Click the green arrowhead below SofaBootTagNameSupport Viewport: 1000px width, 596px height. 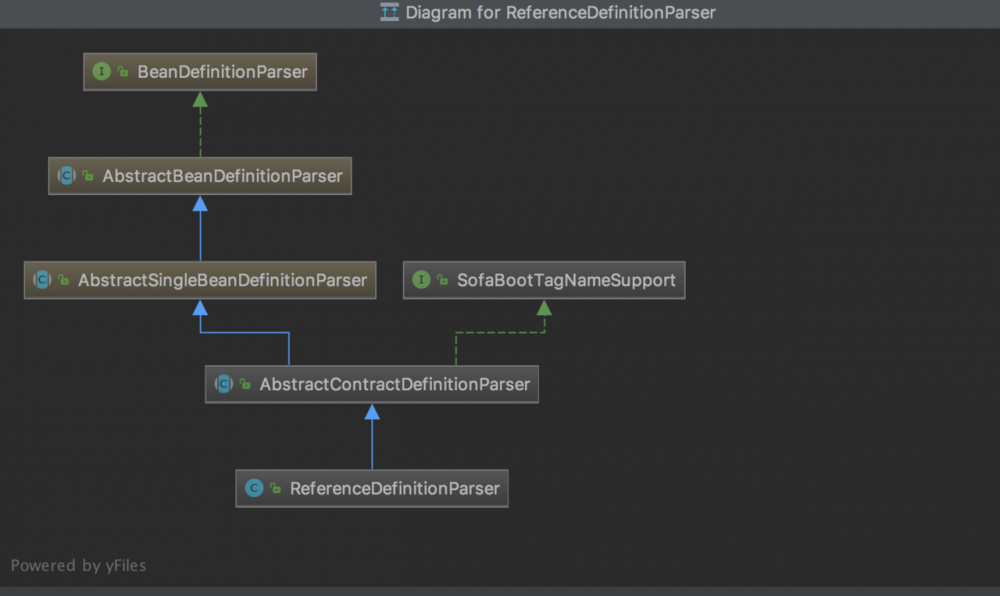[x=544, y=308]
